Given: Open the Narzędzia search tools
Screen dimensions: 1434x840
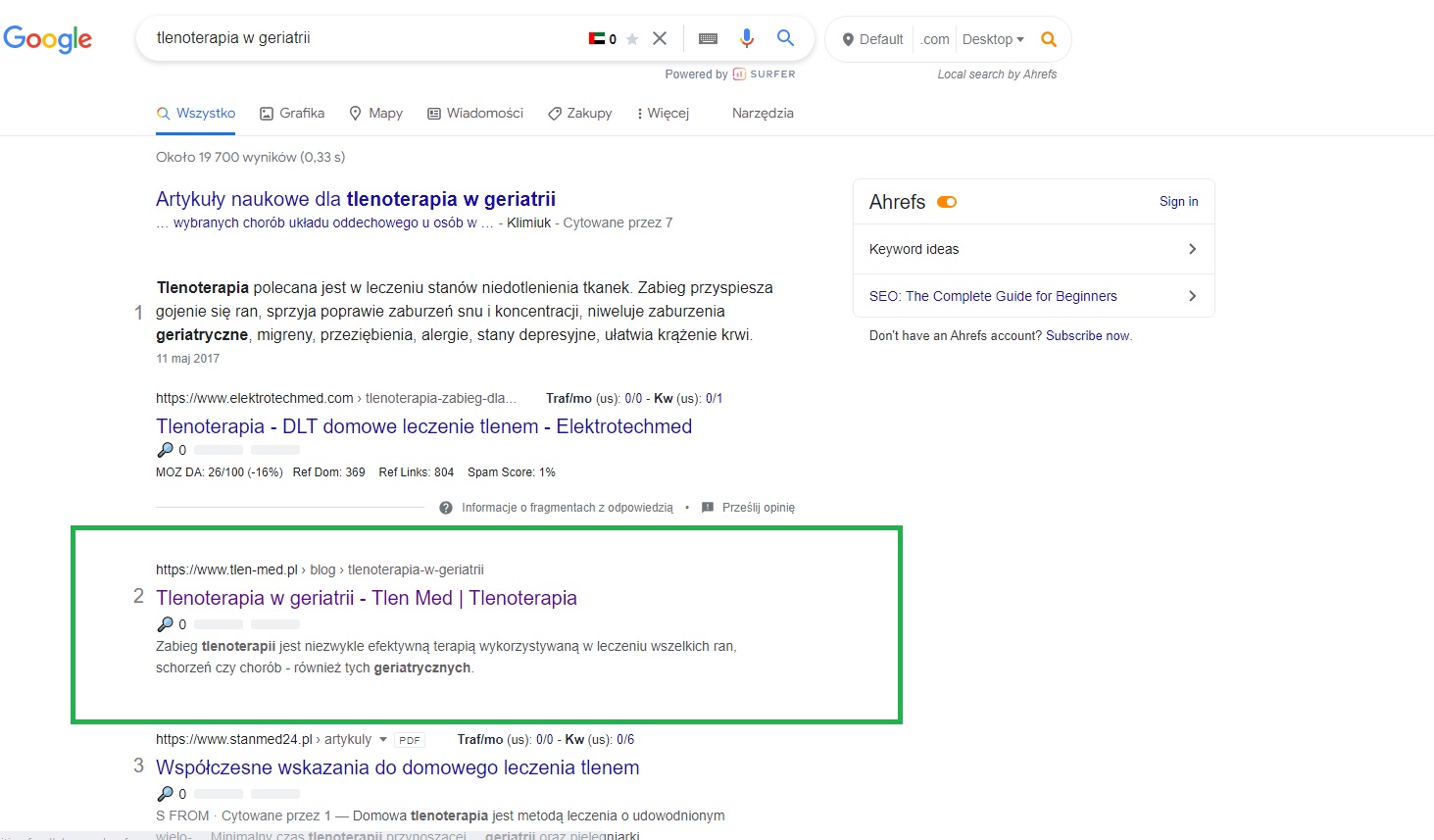Looking at the screenshot, I should [763, 113].
